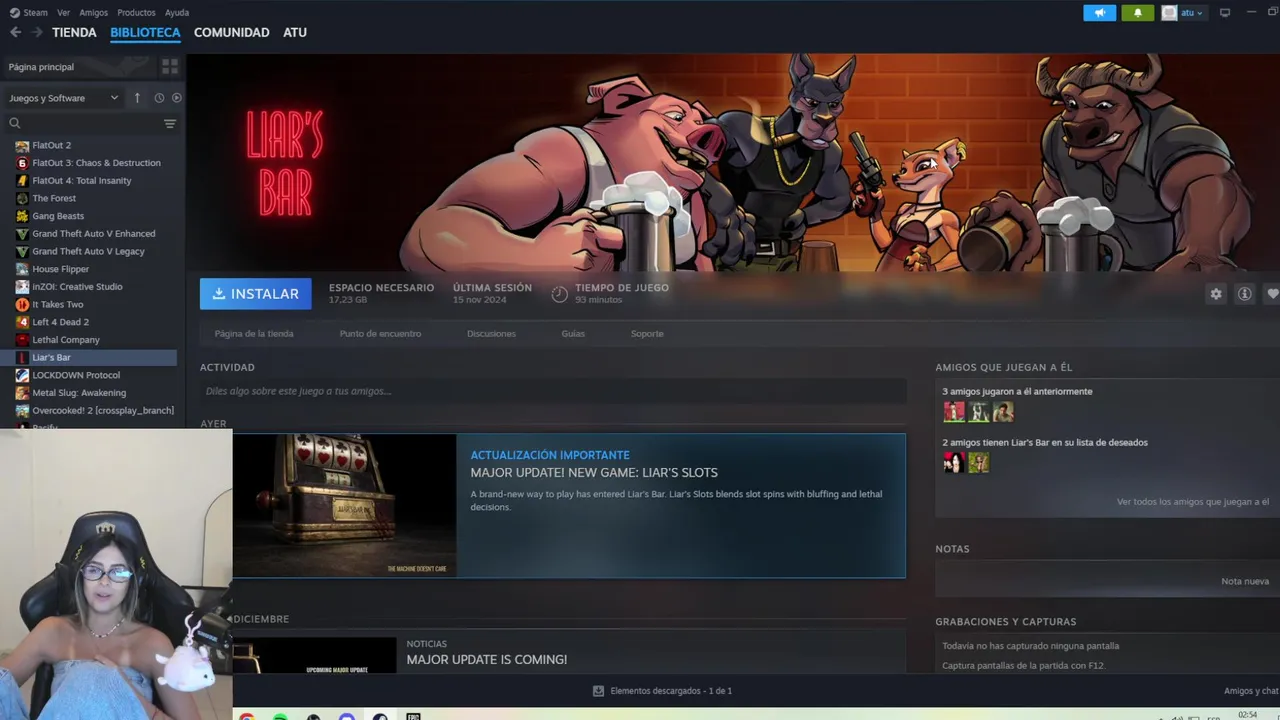Open the Liar's Slots update thumbnail

tap(345, 506)
